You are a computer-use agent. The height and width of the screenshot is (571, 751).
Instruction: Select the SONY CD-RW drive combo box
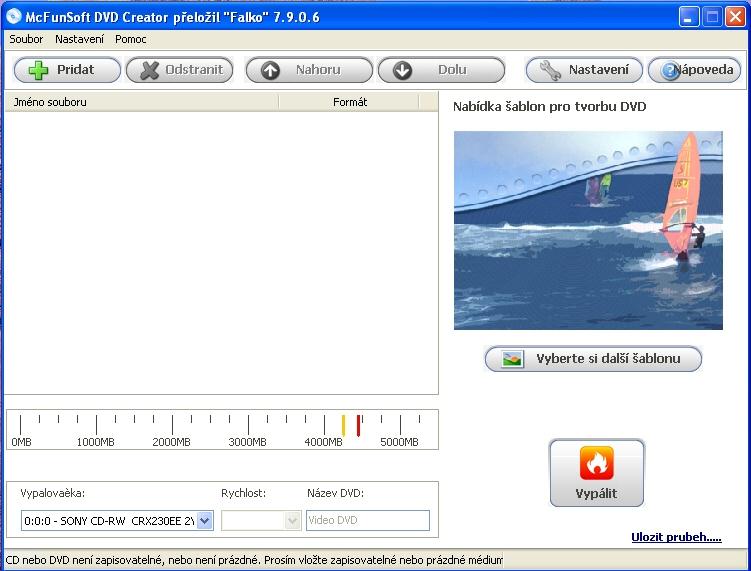pyautogui.click(x=117, y=520)
